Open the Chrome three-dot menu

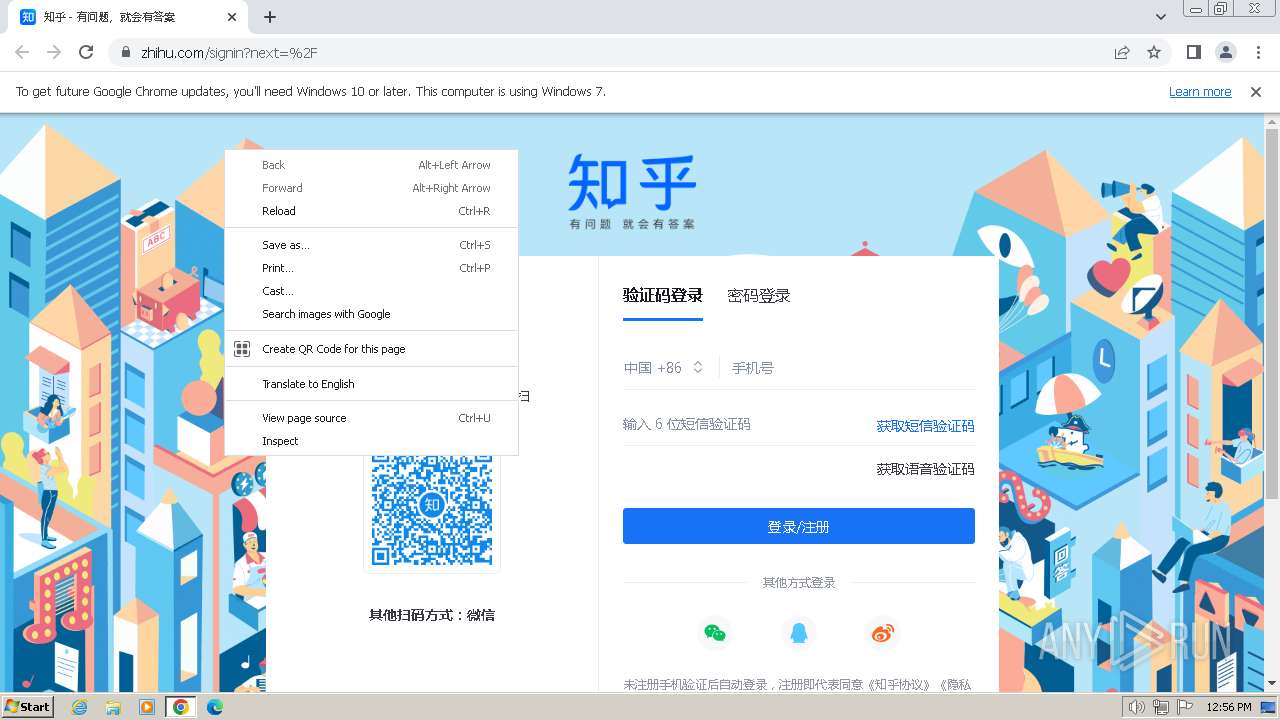click(1258, 52)
